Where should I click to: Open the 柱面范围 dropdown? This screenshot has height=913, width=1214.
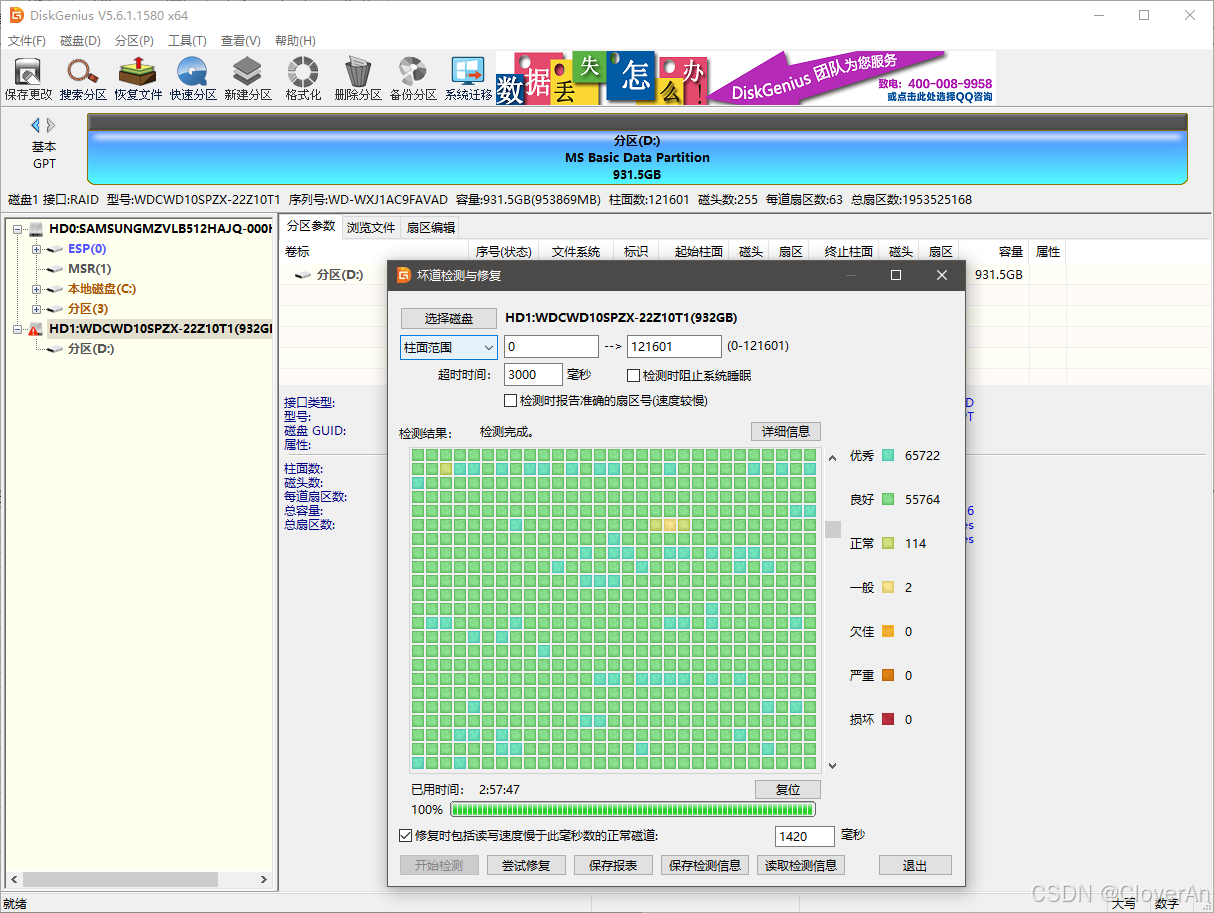click(449, 347)
